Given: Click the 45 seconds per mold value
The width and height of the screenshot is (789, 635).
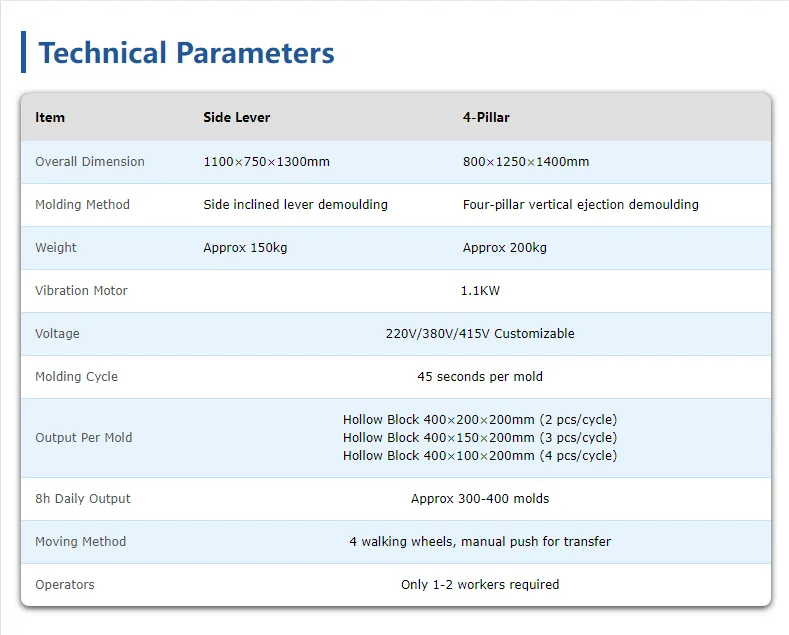Looking at the screenshot, I should pyautogui.click(x=480, y=377).
